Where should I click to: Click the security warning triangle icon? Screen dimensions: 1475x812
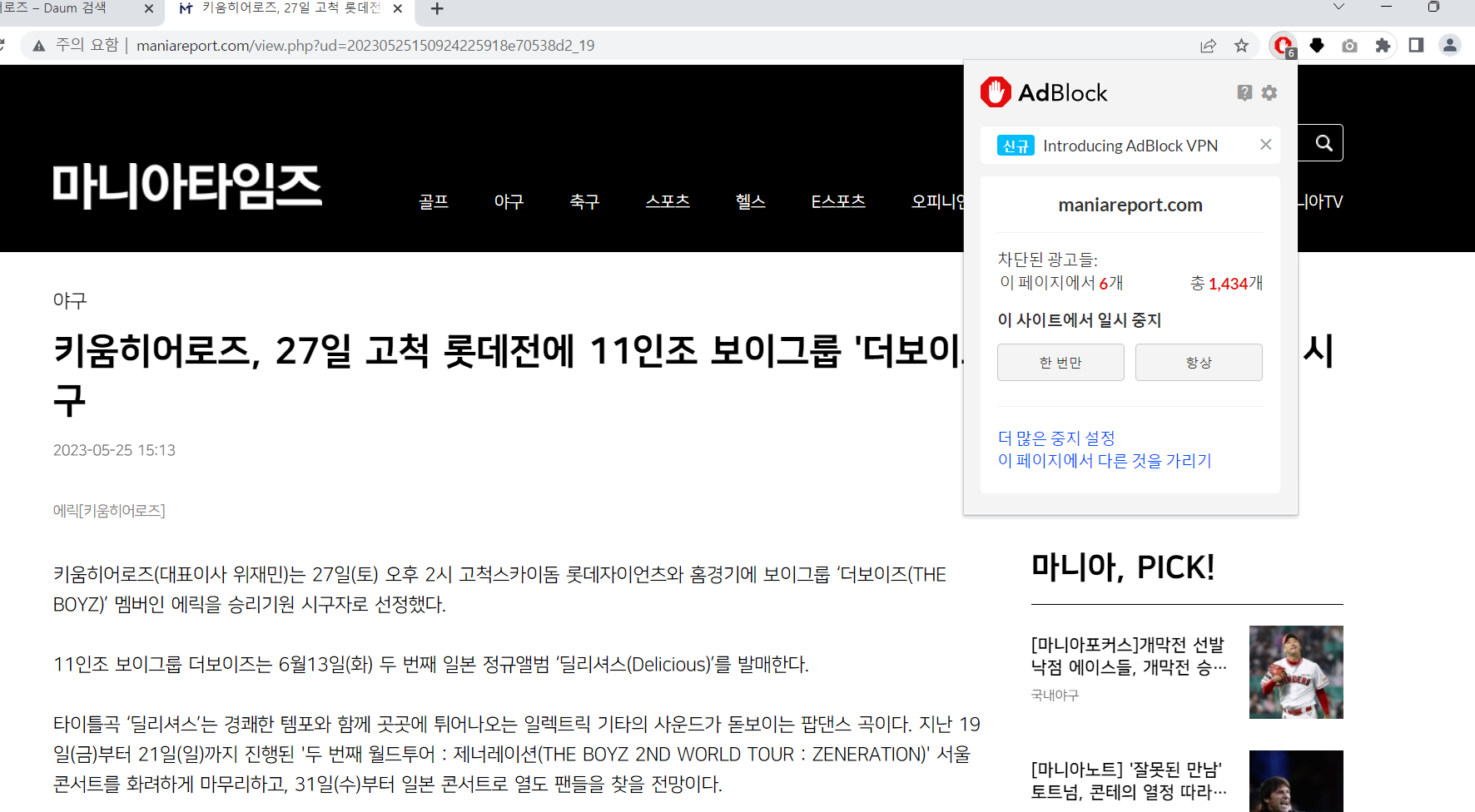point(38,45)
